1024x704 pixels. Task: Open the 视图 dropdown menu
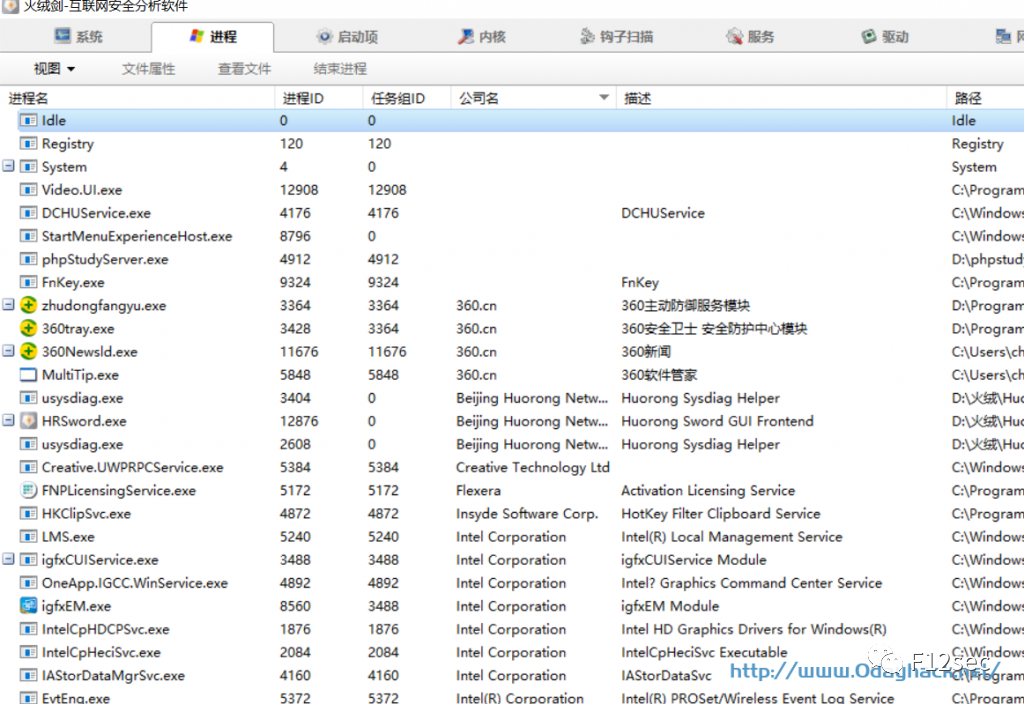(54, 69)
